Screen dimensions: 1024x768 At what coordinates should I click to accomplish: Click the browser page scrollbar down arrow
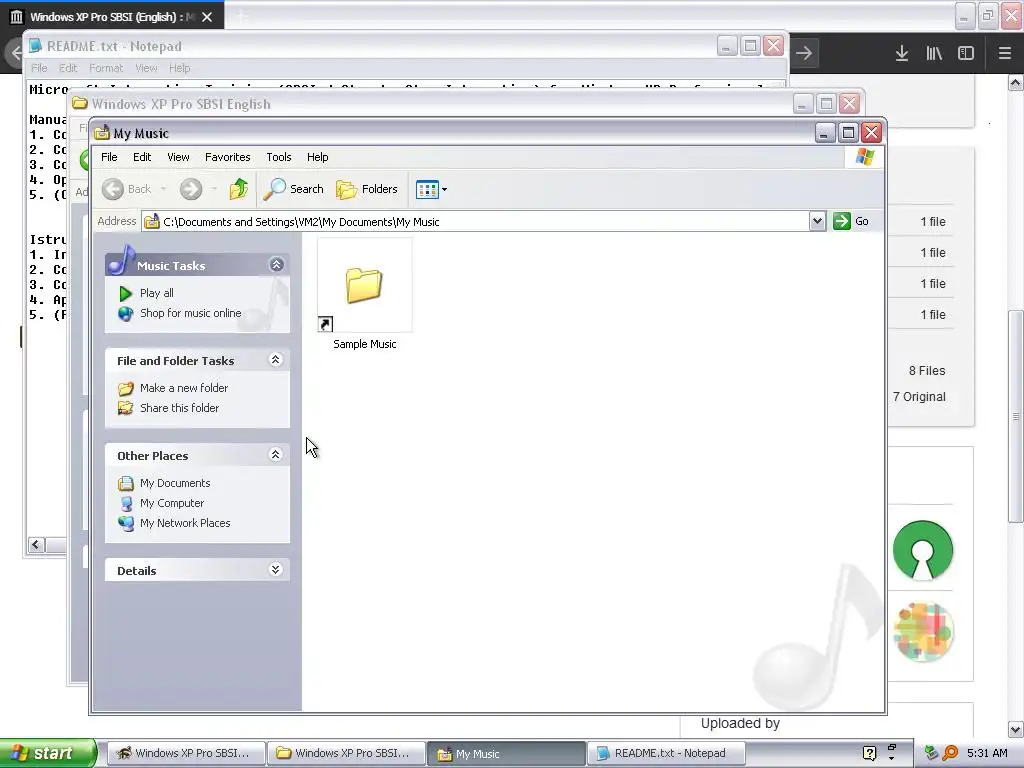pos(1016,729)
